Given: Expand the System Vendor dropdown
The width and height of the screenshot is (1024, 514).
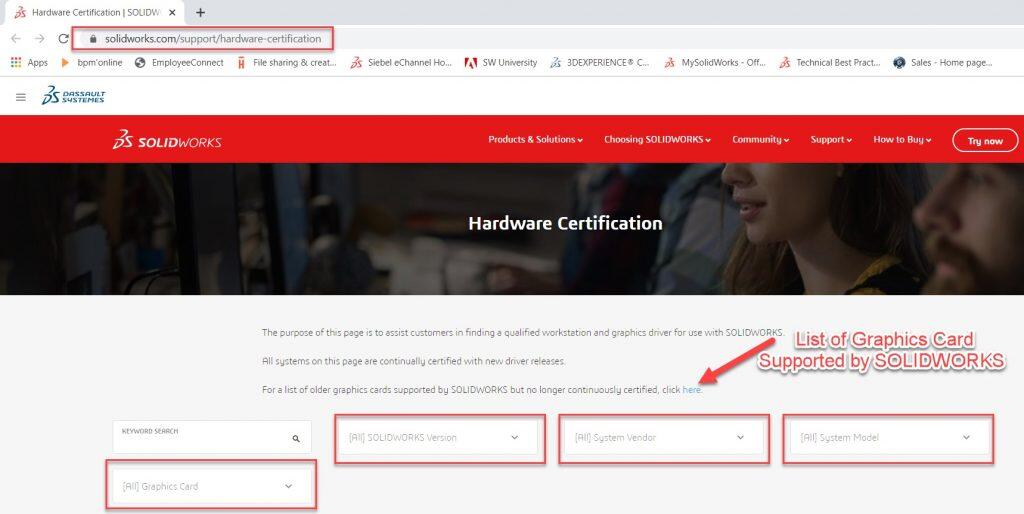Looking at the screenshot, I should [x=662, y=437].
